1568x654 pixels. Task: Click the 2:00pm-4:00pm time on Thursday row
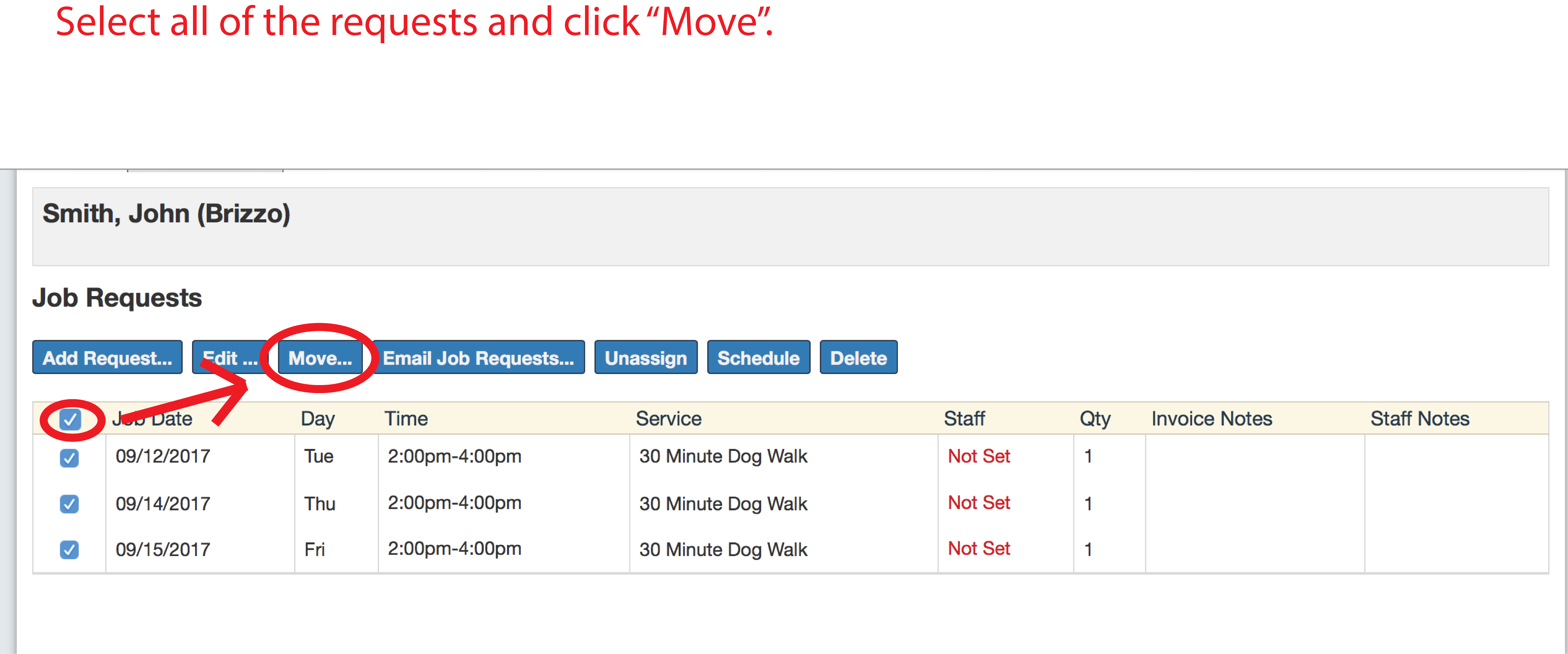coord(455,502)
